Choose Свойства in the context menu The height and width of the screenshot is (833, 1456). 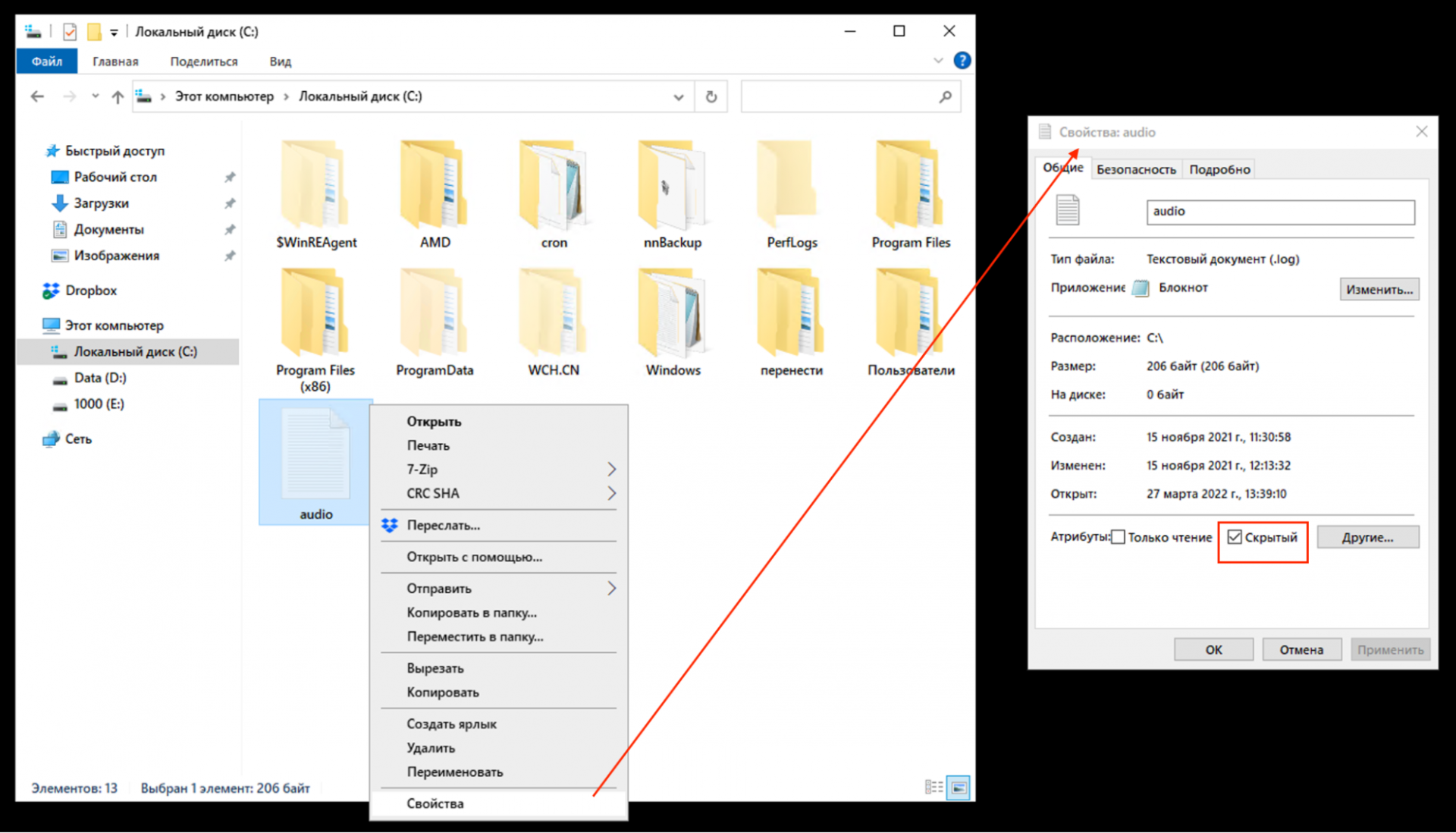click(435, 803)
